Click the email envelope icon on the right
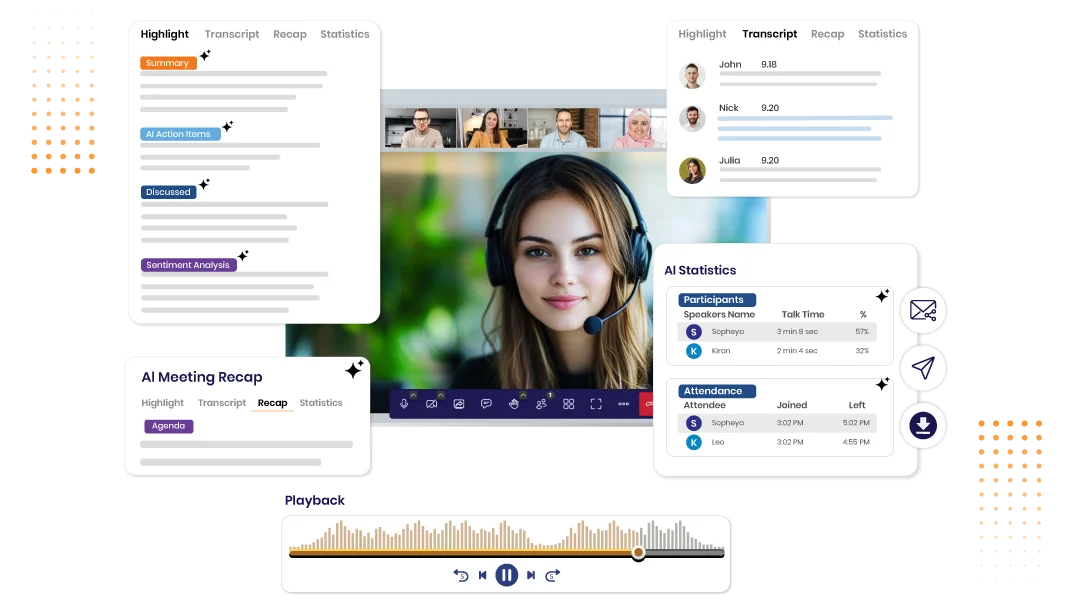Image resolution: width=1070 pixels, height=613 pixels. (923, 310)
